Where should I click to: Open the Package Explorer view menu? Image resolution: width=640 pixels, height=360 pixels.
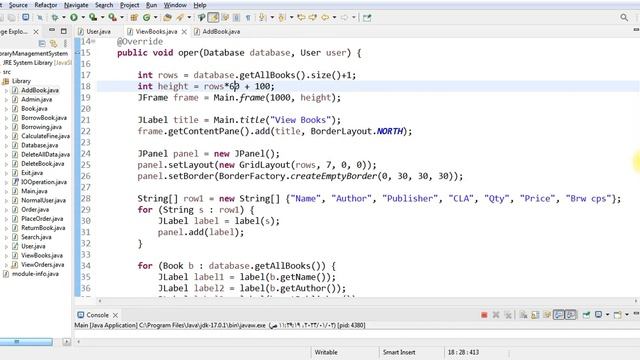click(65, 43)
